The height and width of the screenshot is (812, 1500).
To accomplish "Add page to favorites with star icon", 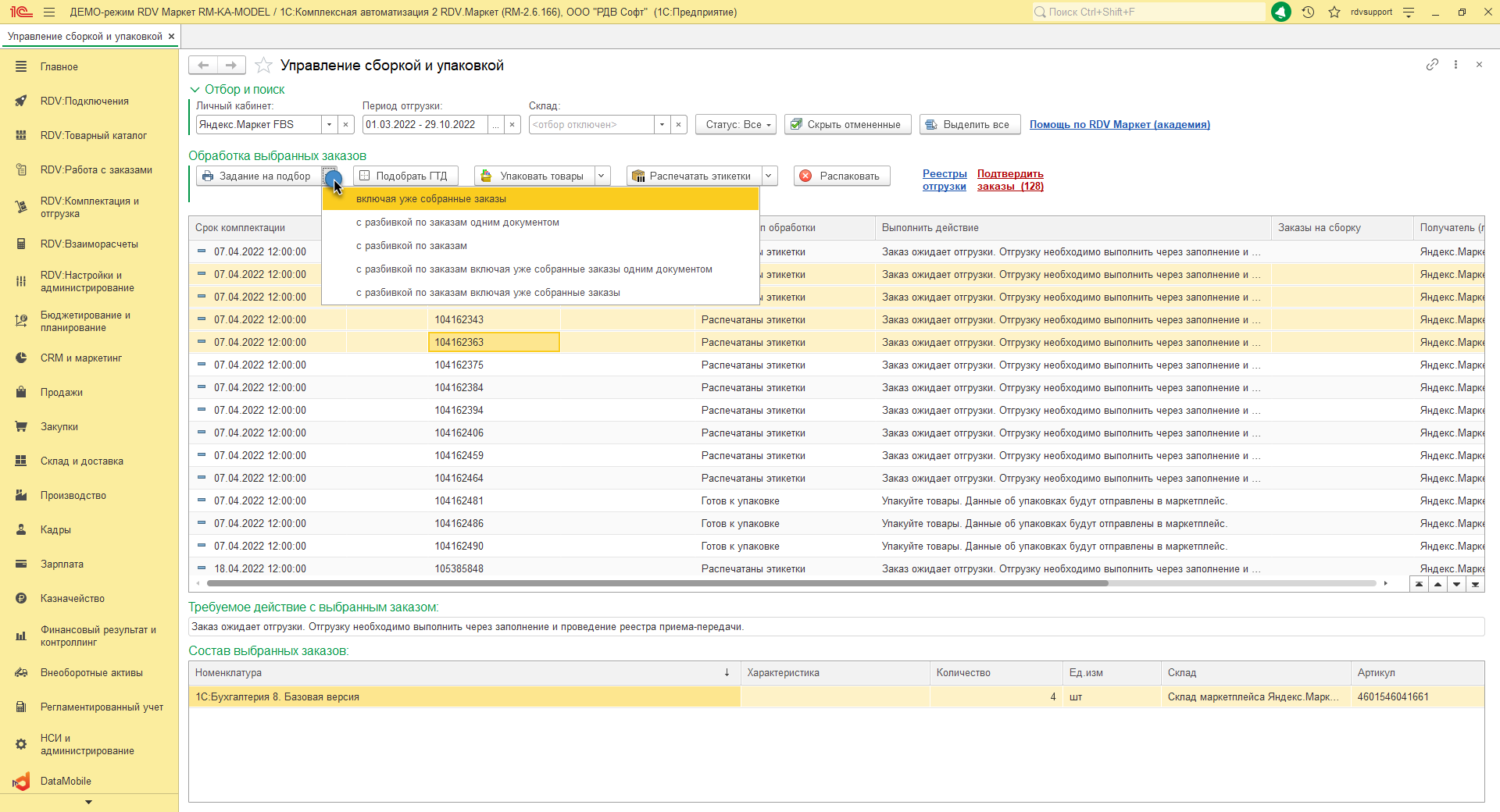I will (264, 66).
